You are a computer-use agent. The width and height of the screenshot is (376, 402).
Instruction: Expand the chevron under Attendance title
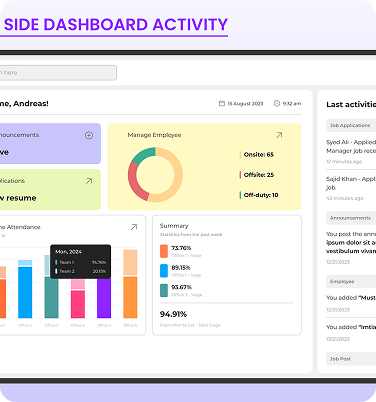pos(4,236)
